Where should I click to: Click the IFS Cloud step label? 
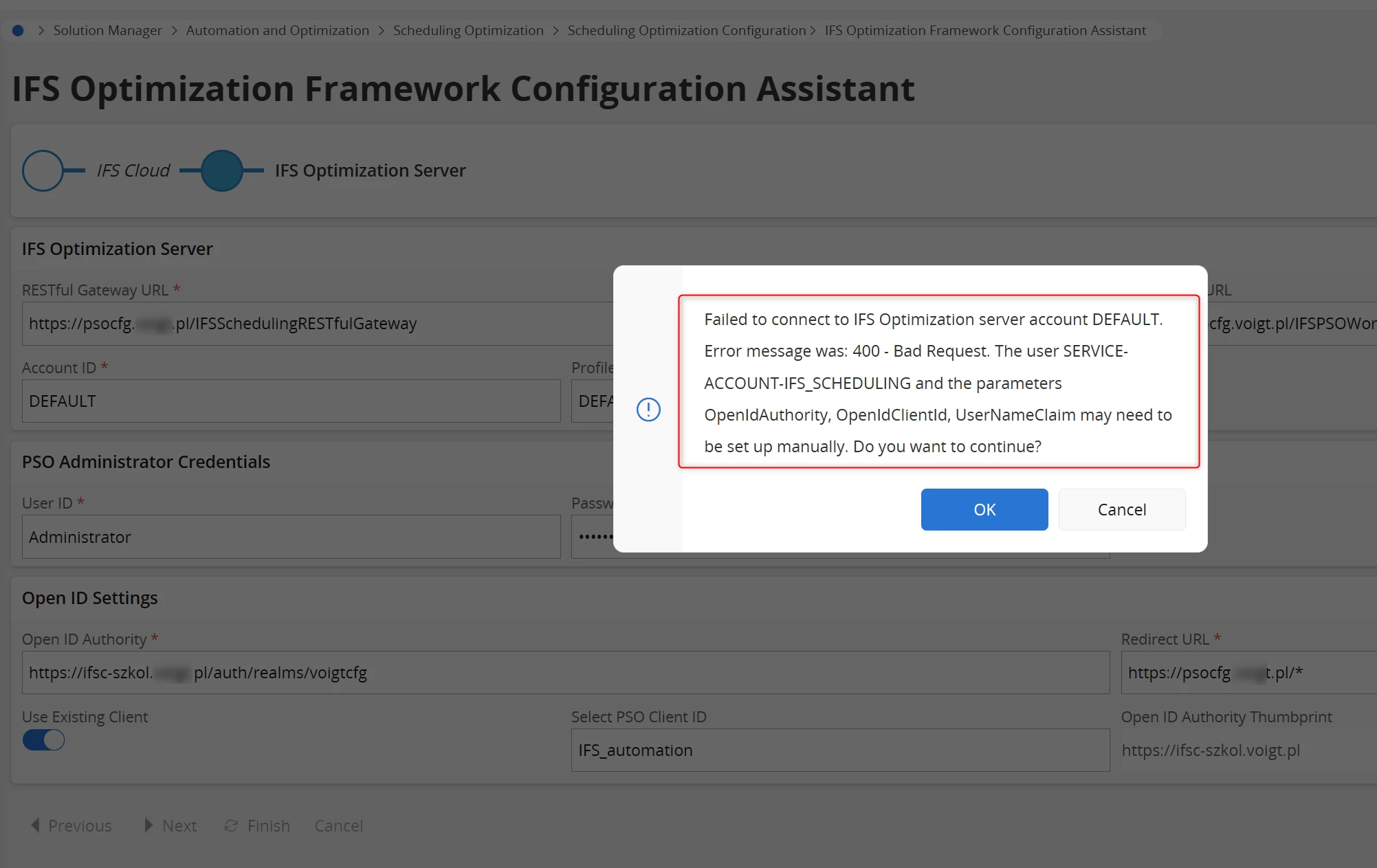coord(133,170)
